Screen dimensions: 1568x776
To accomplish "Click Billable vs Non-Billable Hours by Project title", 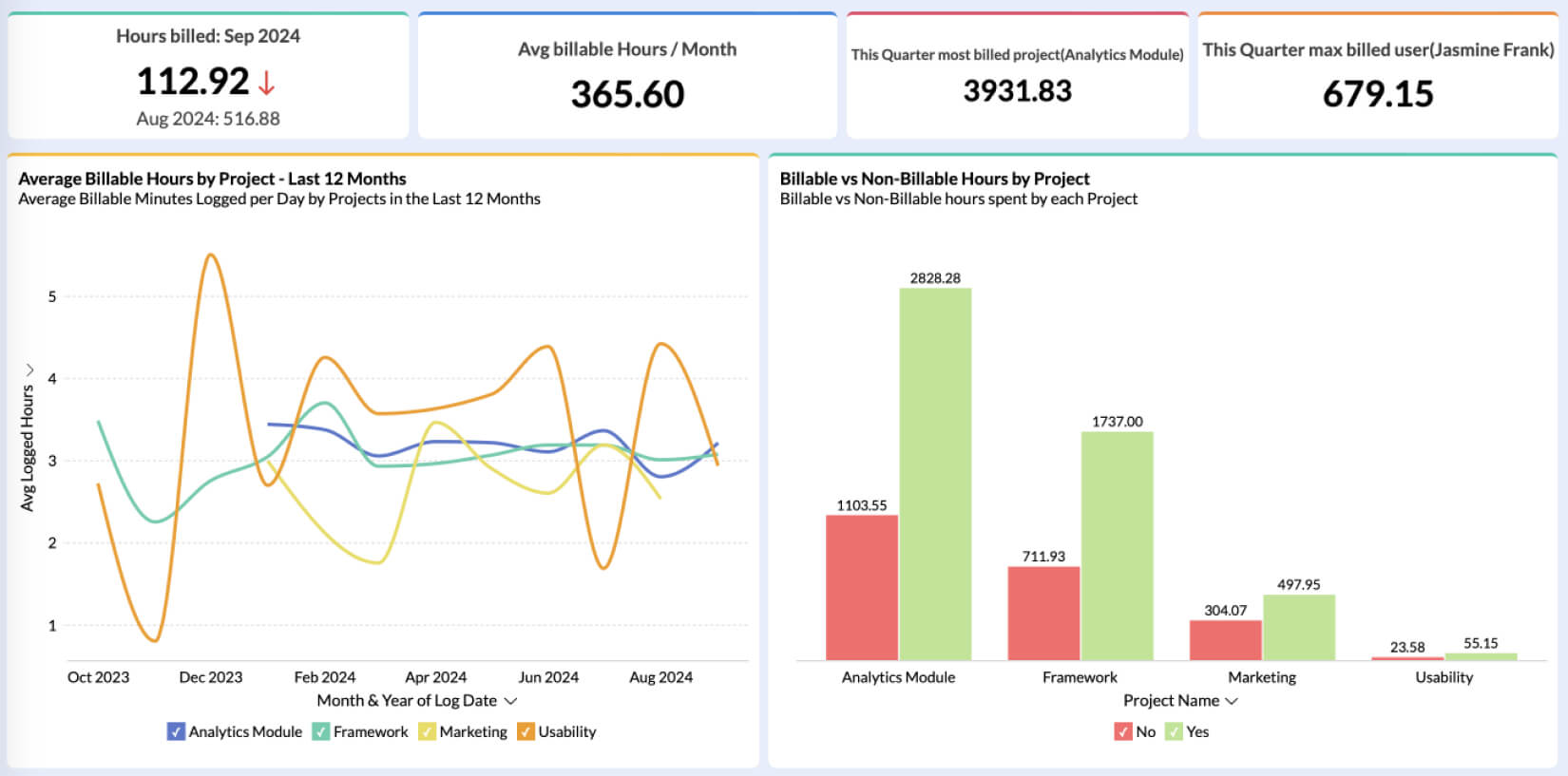I will tap(934, 179).
